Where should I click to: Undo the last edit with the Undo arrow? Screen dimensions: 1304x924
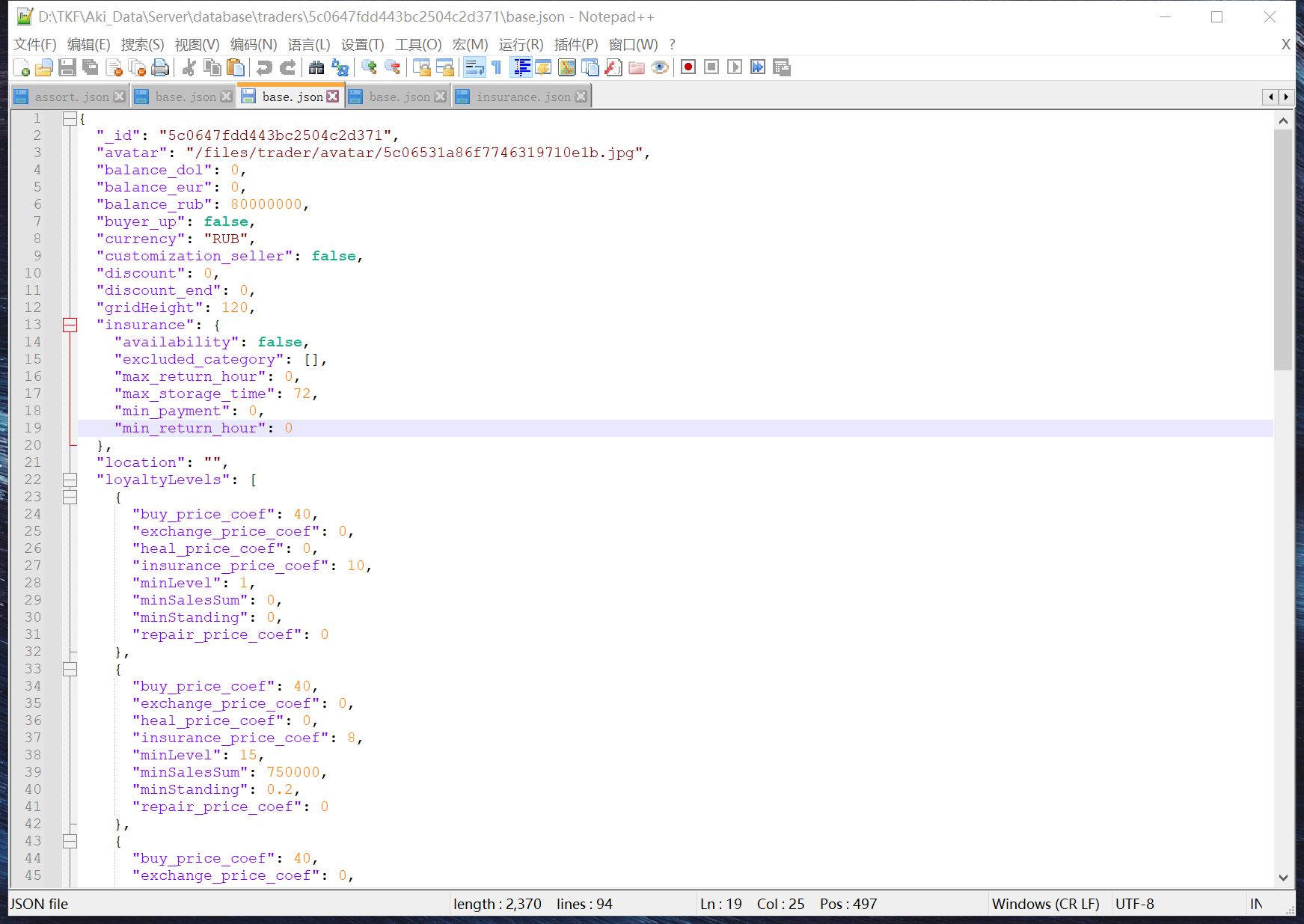click(264, 68)
